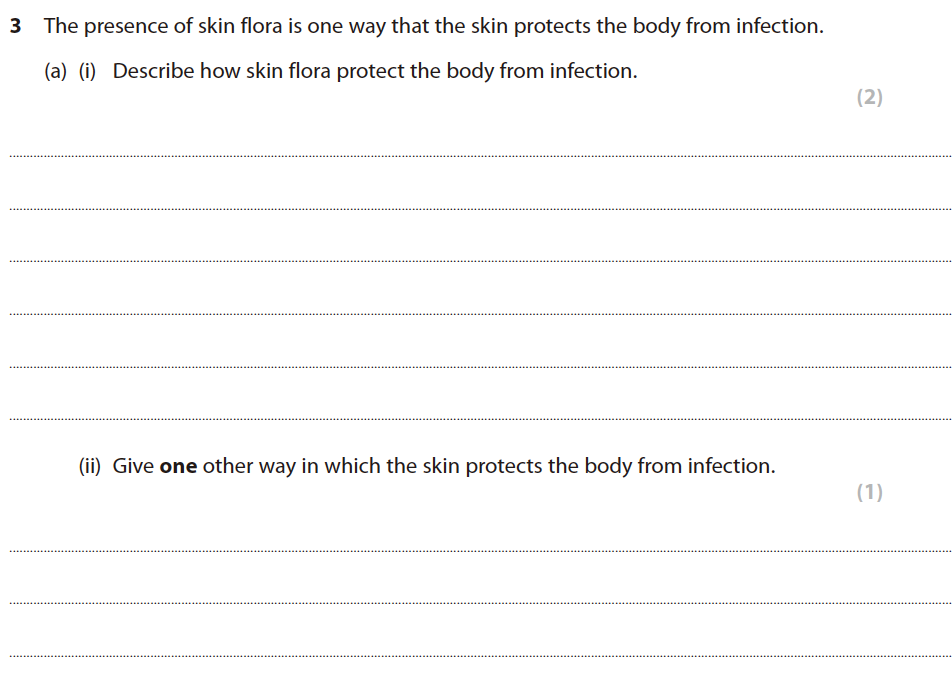
Task: Click the bold word 'one' in part (ii)
Action: click(178, 467)
